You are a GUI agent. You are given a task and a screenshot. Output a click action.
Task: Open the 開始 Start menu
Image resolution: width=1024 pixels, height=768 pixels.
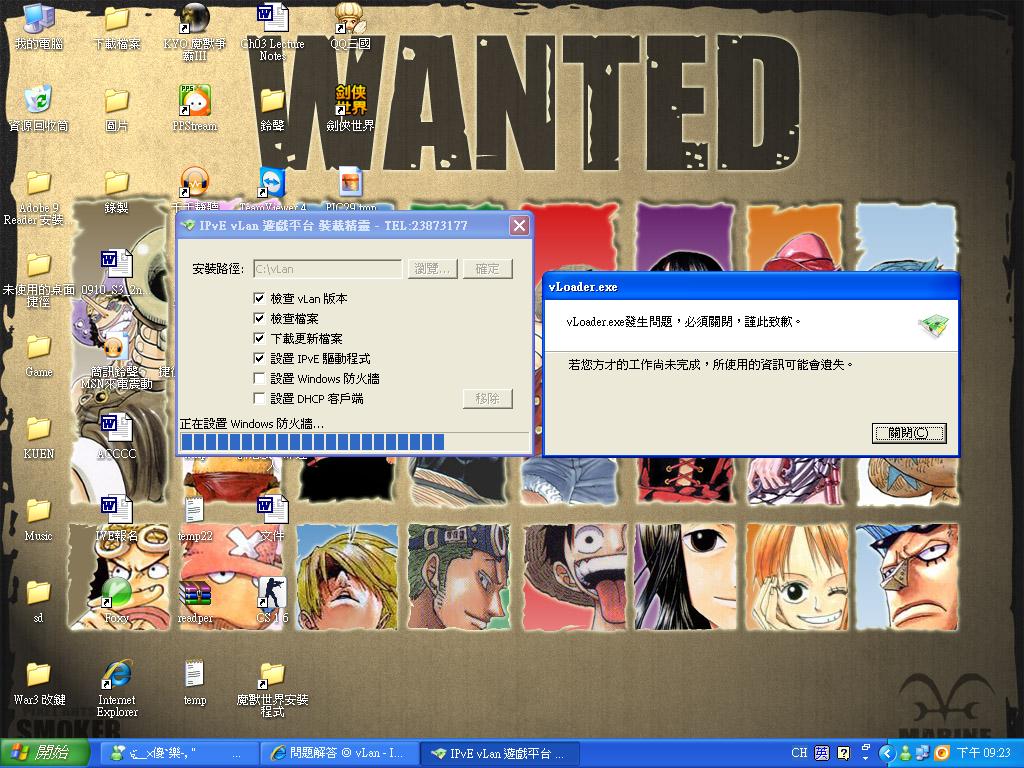coord(44,753)
